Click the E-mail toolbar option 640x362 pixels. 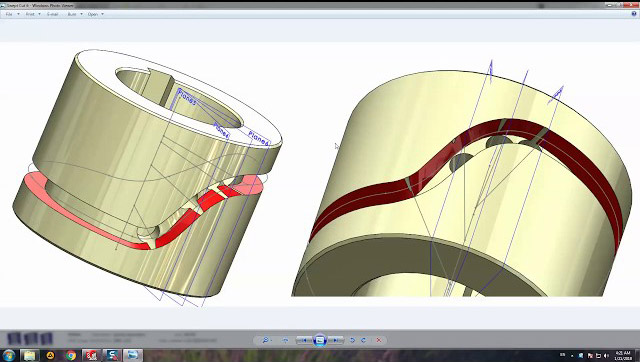click(x=52, y=14)
